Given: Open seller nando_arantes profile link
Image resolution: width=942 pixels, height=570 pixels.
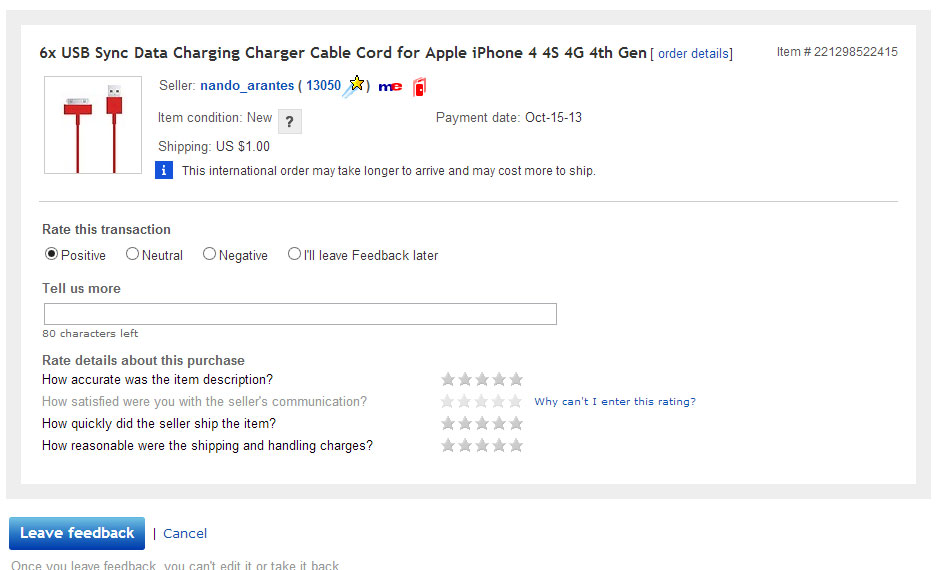Looking at the screenshot, I should click(247, 86).
